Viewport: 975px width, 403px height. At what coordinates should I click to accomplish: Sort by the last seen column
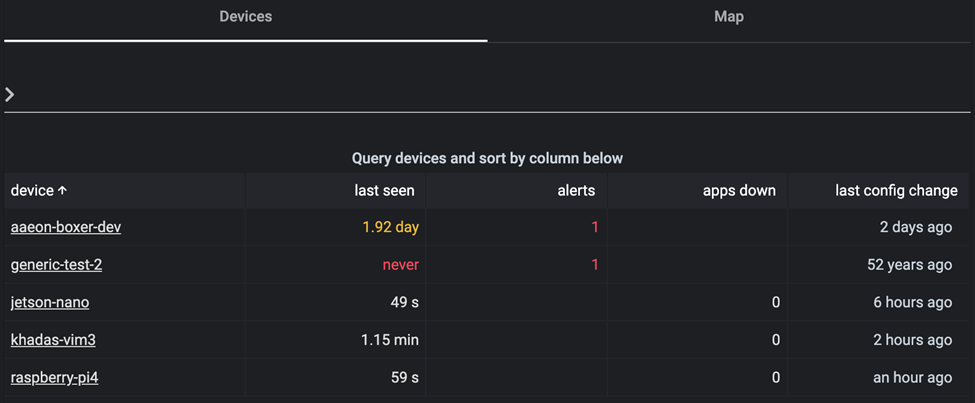point(384,191)
